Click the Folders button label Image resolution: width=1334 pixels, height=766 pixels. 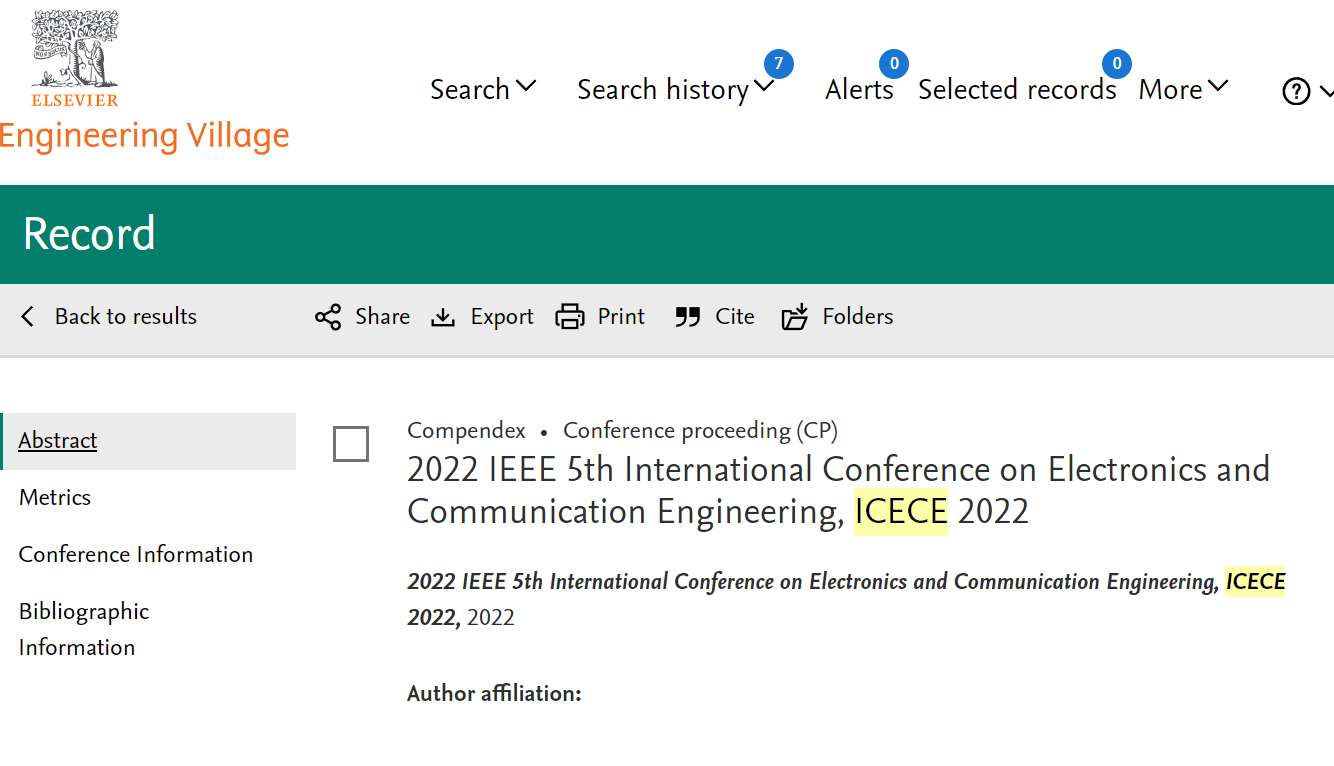pyautogui.click(x=858, y=317)
